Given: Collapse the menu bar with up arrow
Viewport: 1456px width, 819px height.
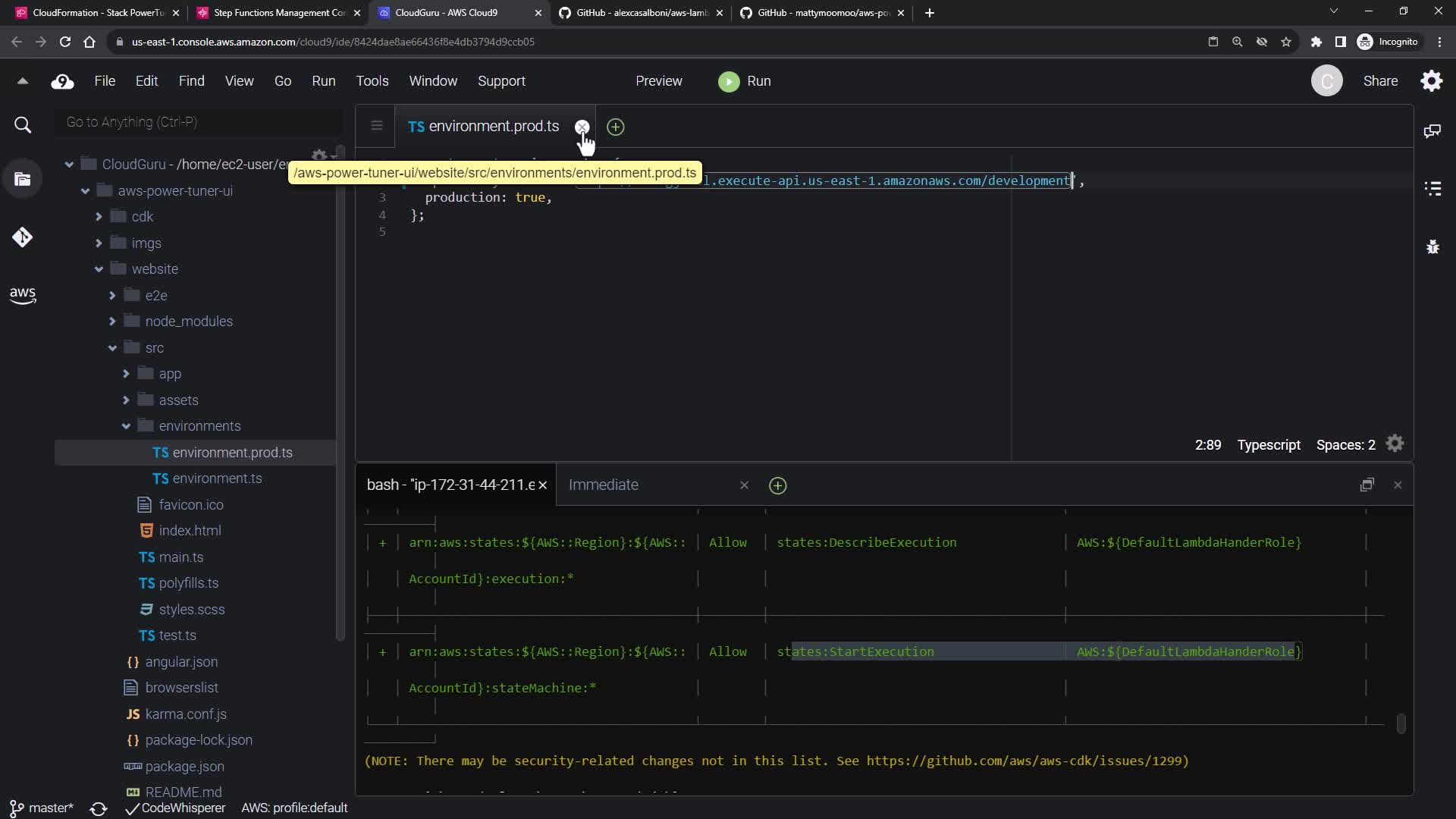Looking at the screenshot, I should 23,81.
